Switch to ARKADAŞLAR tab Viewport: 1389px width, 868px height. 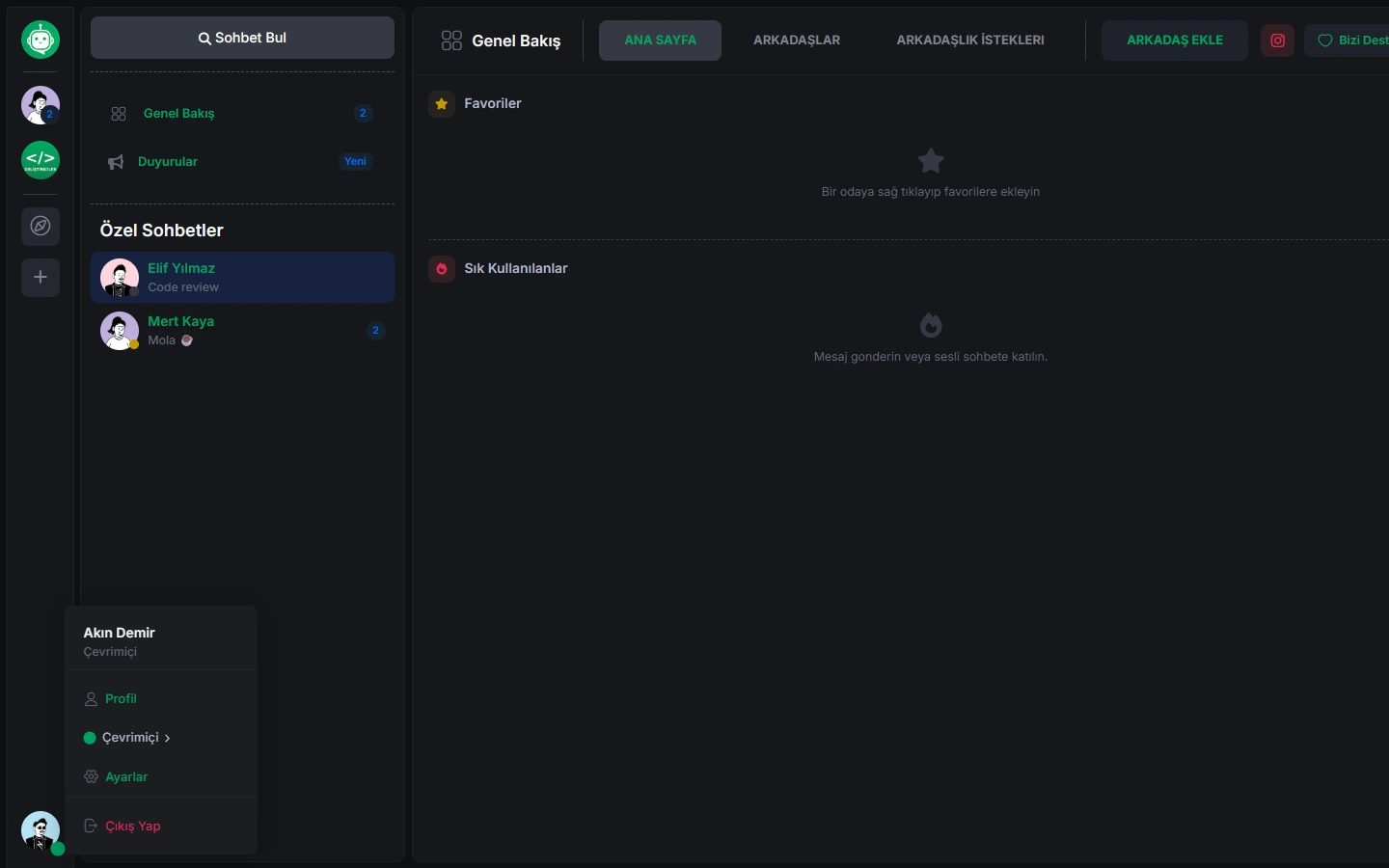(797, 41)
